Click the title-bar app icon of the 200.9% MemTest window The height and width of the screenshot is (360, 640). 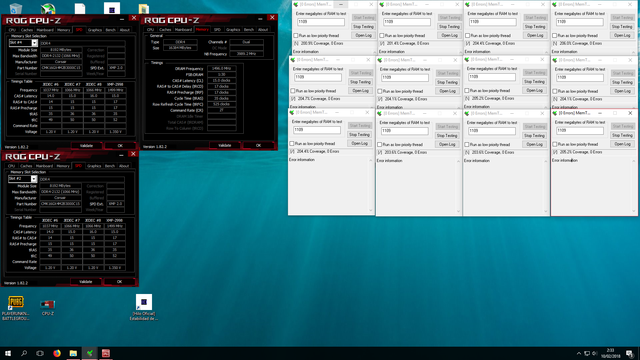[296, 4]
